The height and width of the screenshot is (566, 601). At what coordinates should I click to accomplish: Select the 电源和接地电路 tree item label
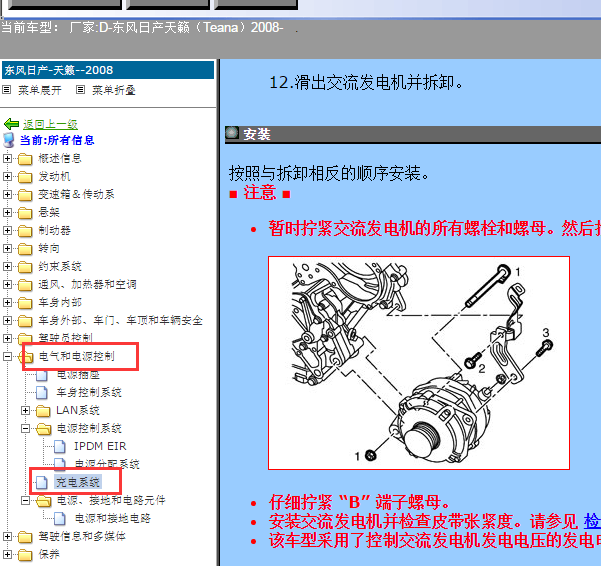tap(113, 518)
